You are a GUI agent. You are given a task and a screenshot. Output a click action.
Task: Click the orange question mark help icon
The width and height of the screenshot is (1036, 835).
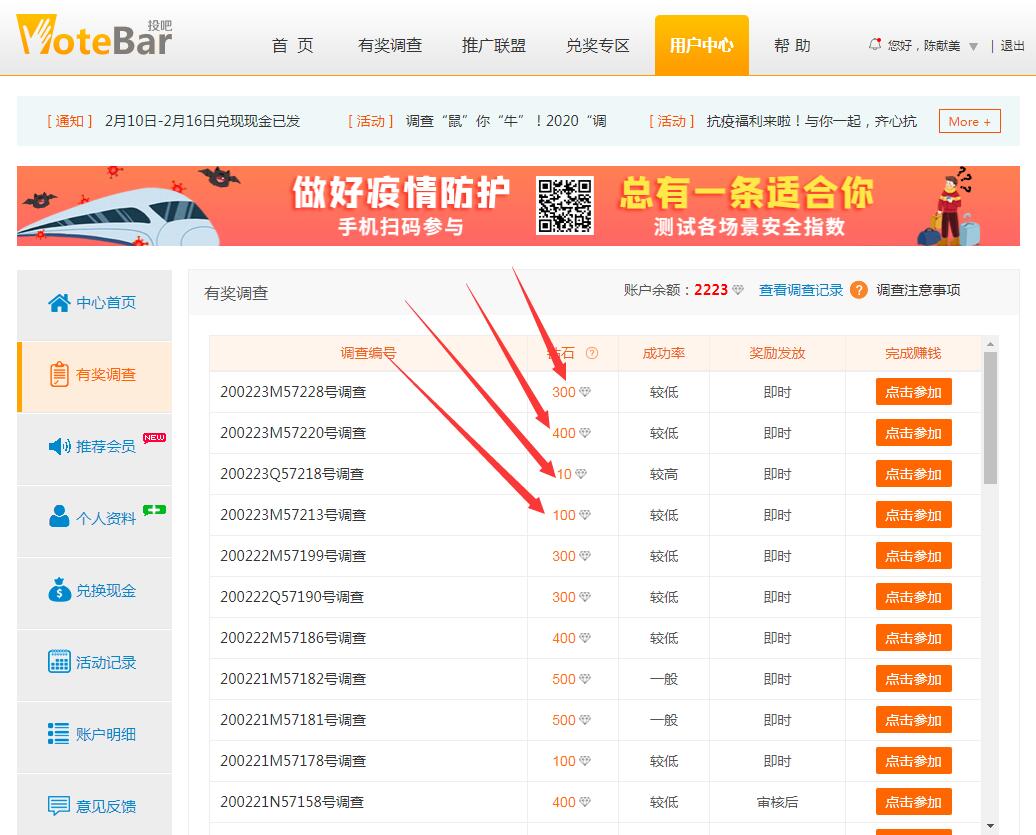pyautogui.click(x=857, y=290)
